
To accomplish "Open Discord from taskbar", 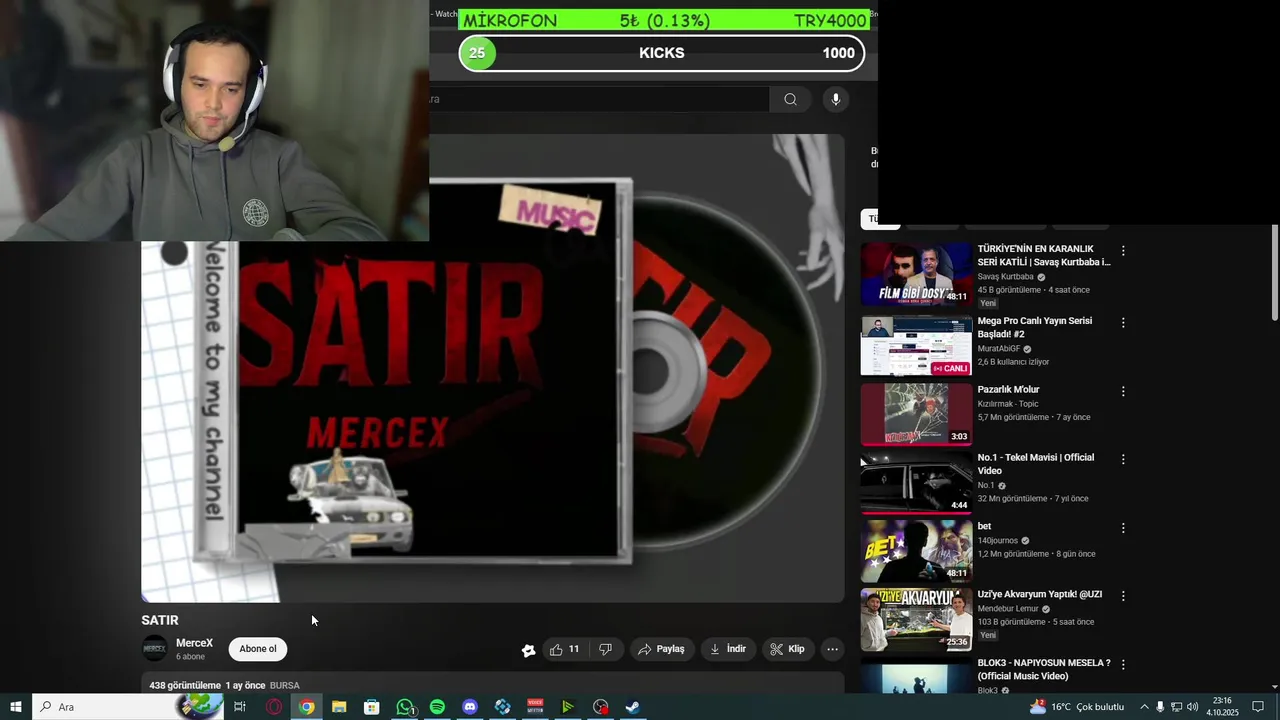I will coord(470,707).
